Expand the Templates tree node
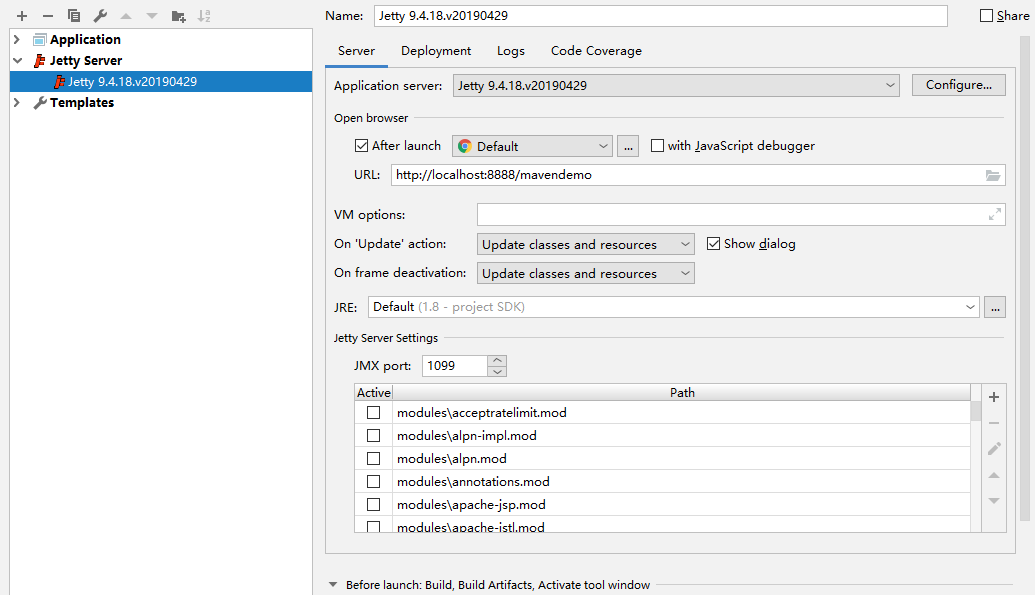 tap(17, 103)
